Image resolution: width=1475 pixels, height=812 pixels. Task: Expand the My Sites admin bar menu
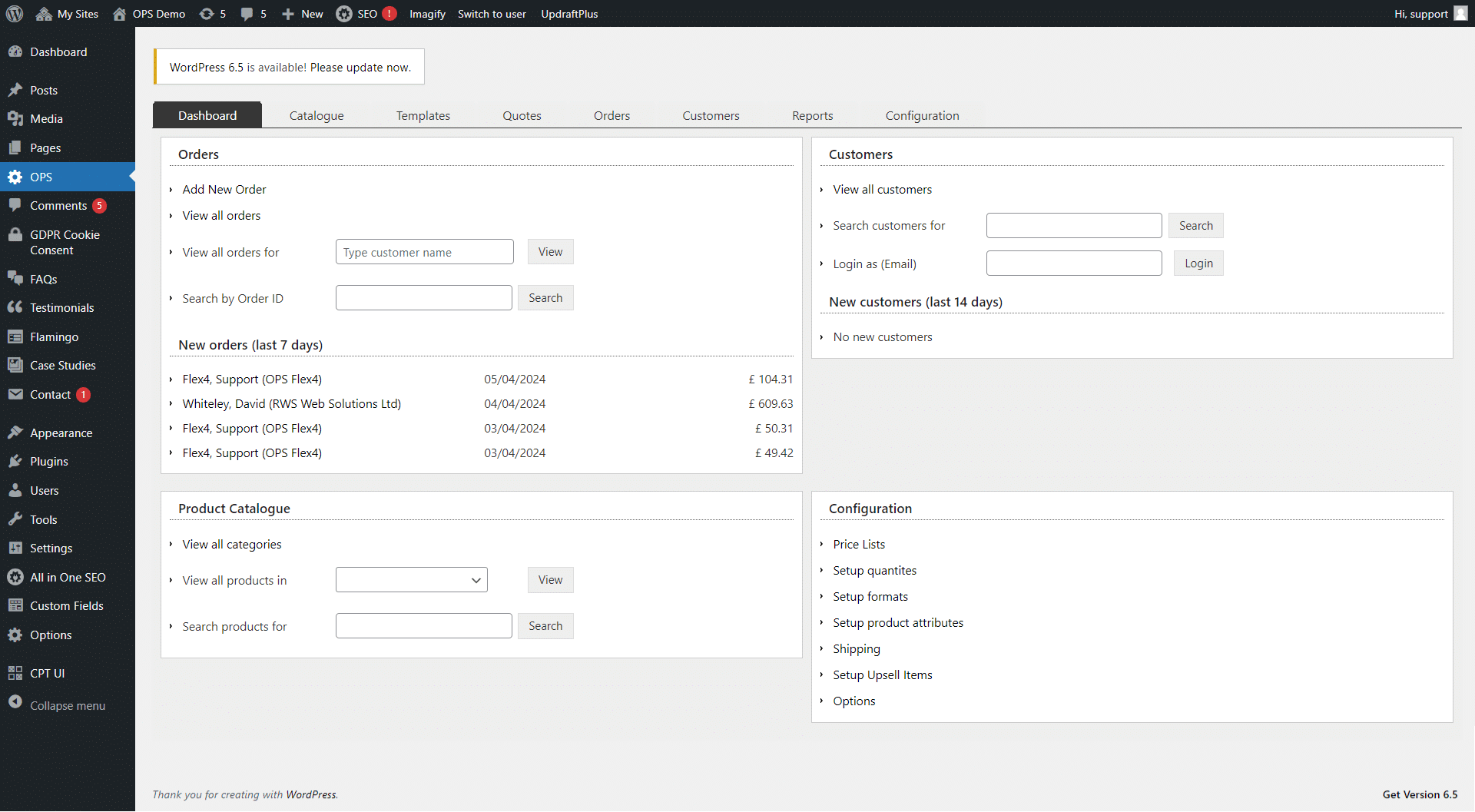click(x=68, y=14)
